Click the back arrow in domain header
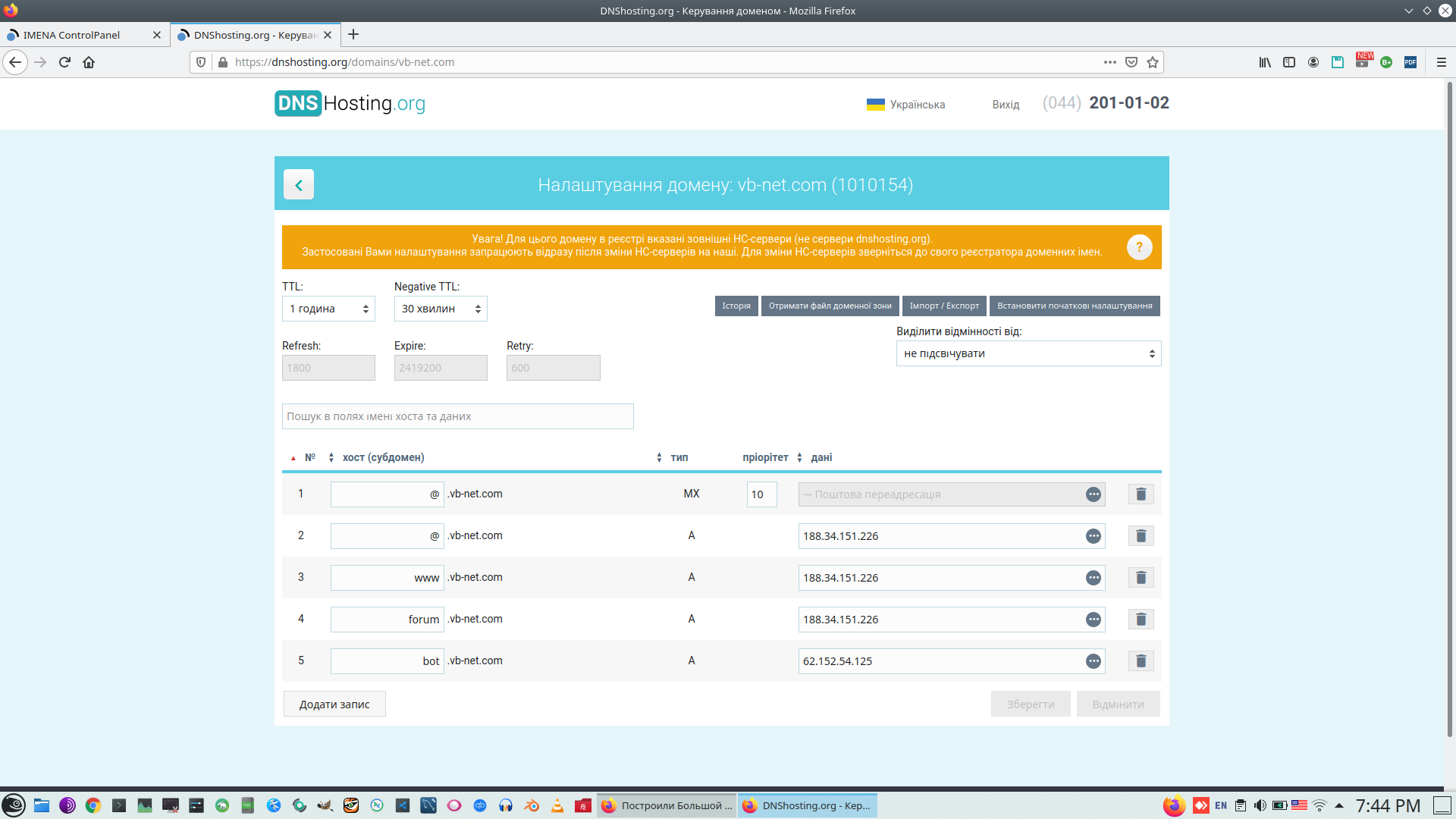Viewport: 1456px width, 819px height. coord(298,185)
